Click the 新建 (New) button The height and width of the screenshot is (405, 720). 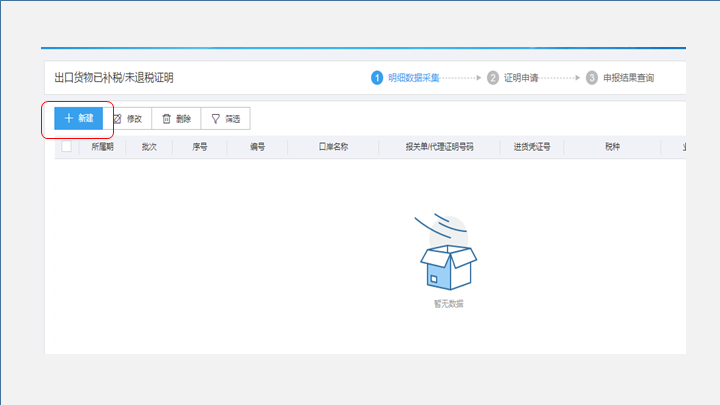click(x=79, y=118)
